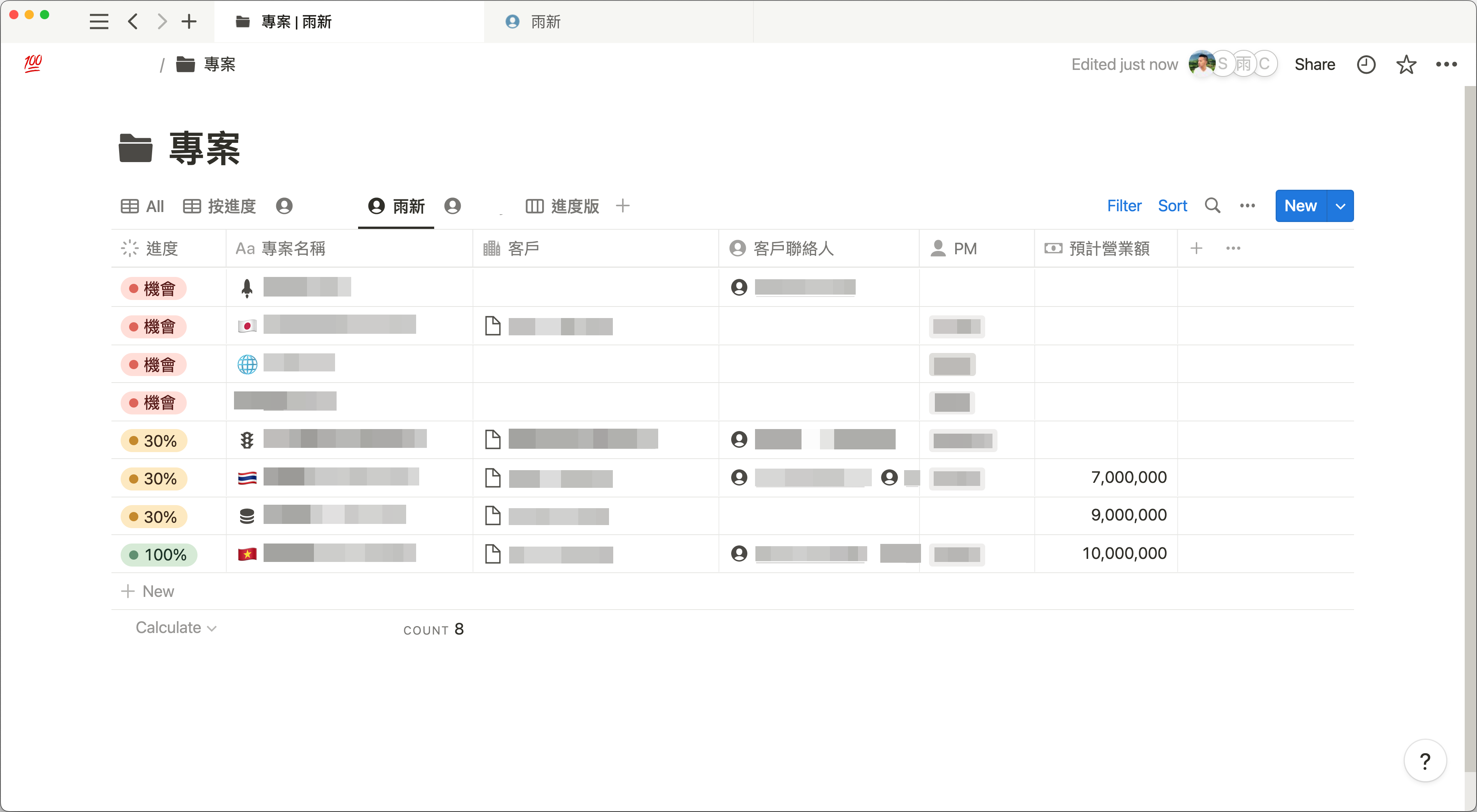The width and height of the screenshot is (1477, 812).
Task: Click the 專案 breadcrumb link
Action: [x=220, y=64]
